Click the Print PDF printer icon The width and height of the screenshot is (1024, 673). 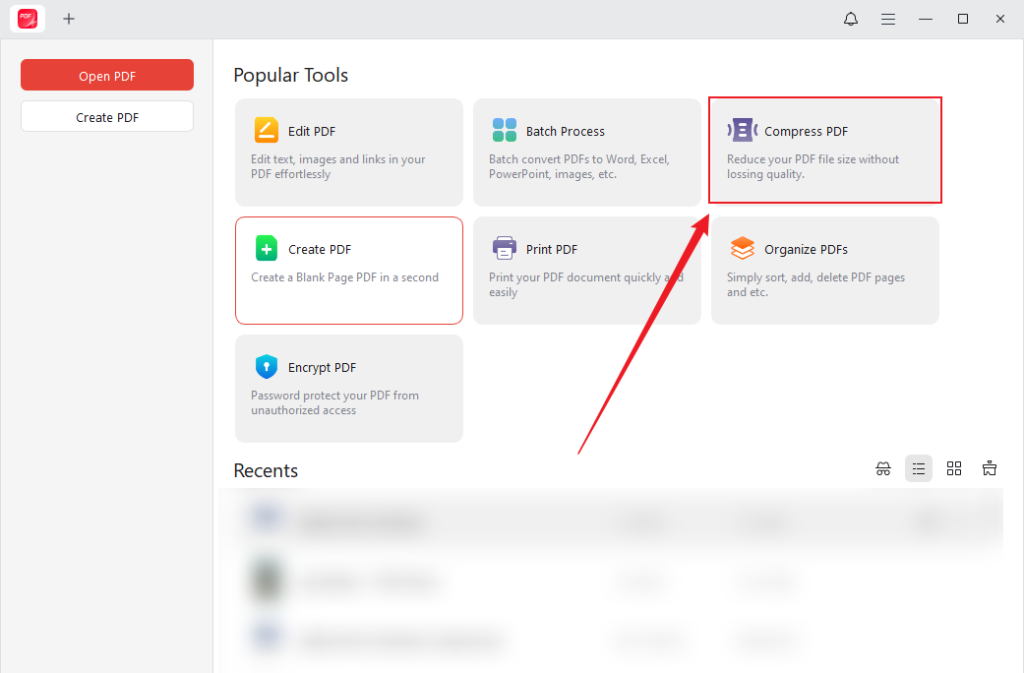tap(502, 247)
